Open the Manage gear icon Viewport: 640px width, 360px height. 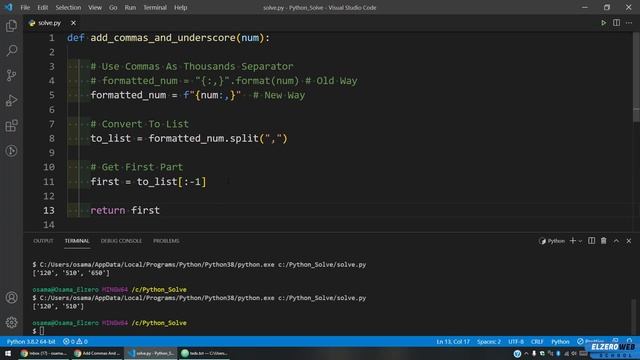(11, 322)
